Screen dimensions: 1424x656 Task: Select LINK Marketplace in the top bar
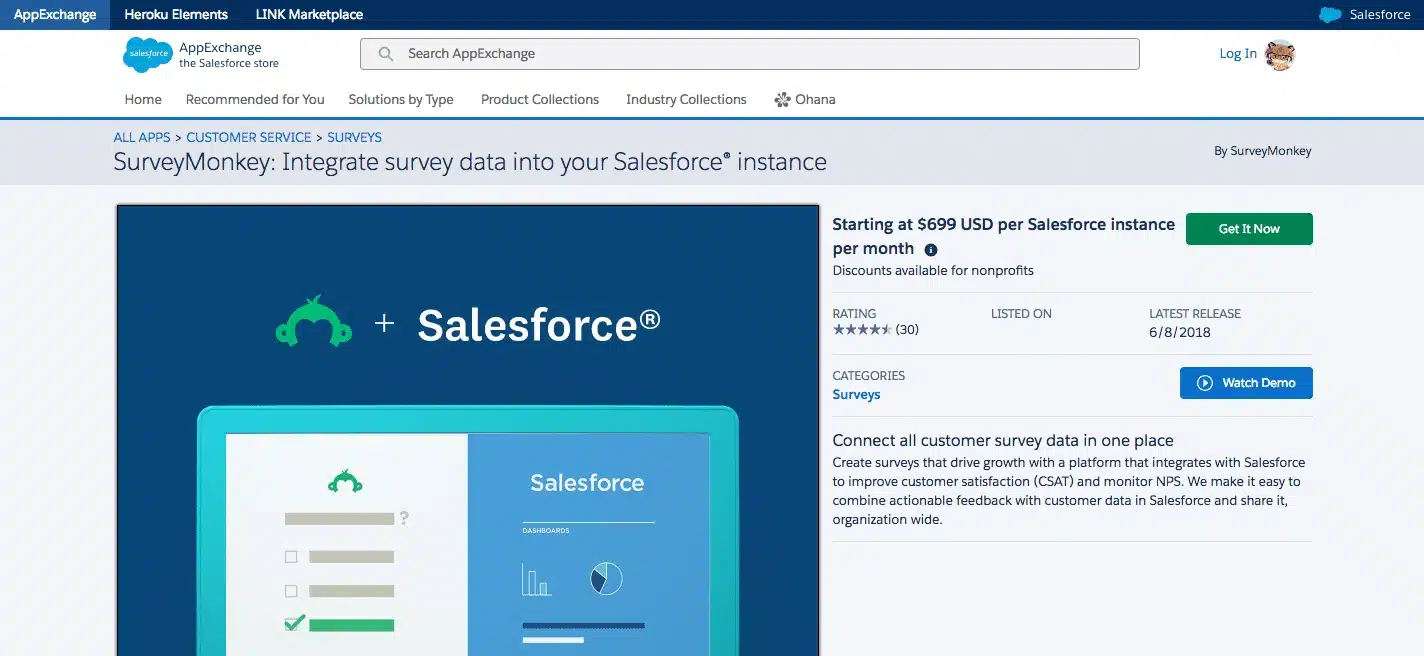click(x=309, y=14)
